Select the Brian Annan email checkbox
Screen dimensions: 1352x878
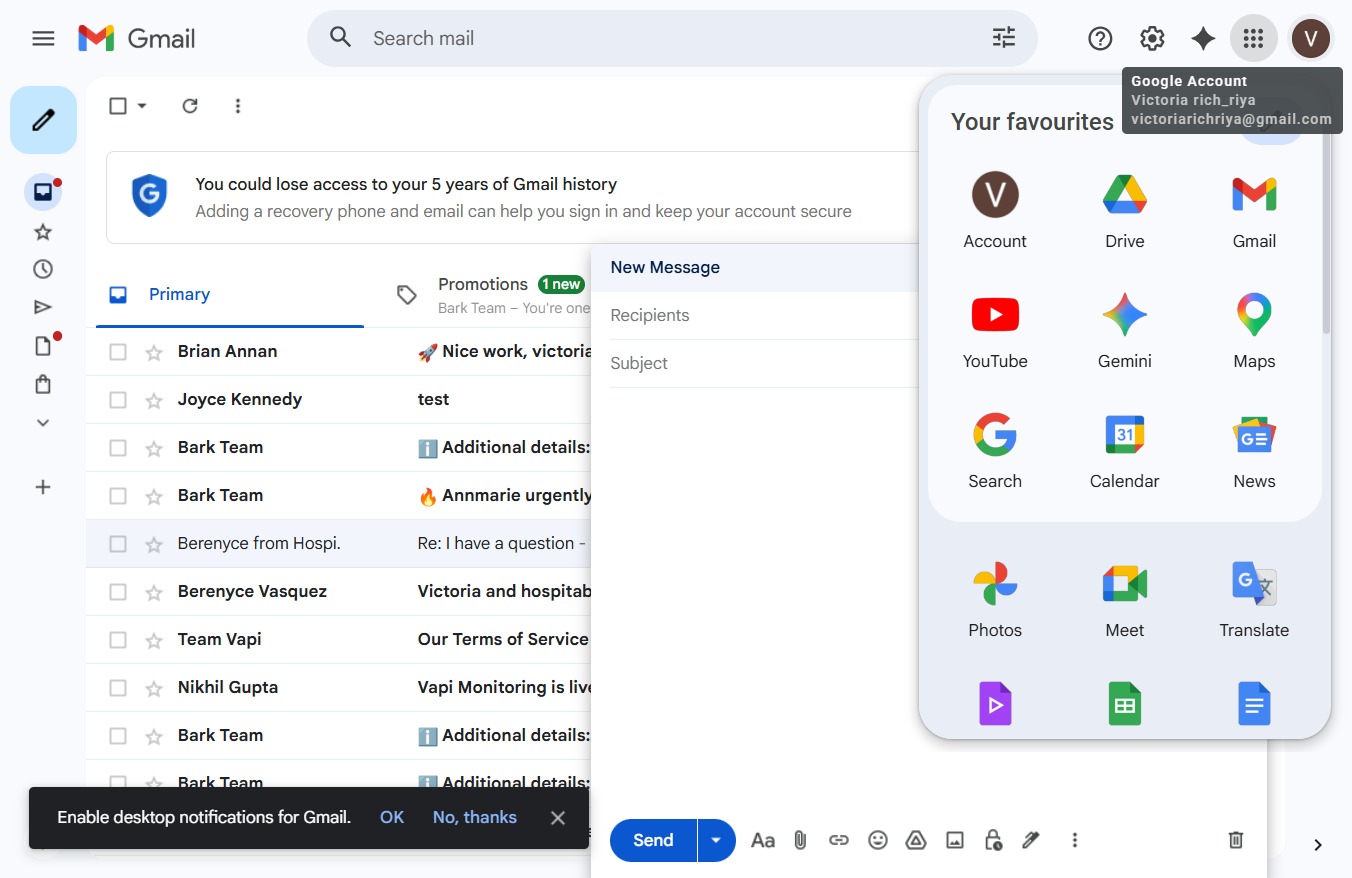coord(118,352)
